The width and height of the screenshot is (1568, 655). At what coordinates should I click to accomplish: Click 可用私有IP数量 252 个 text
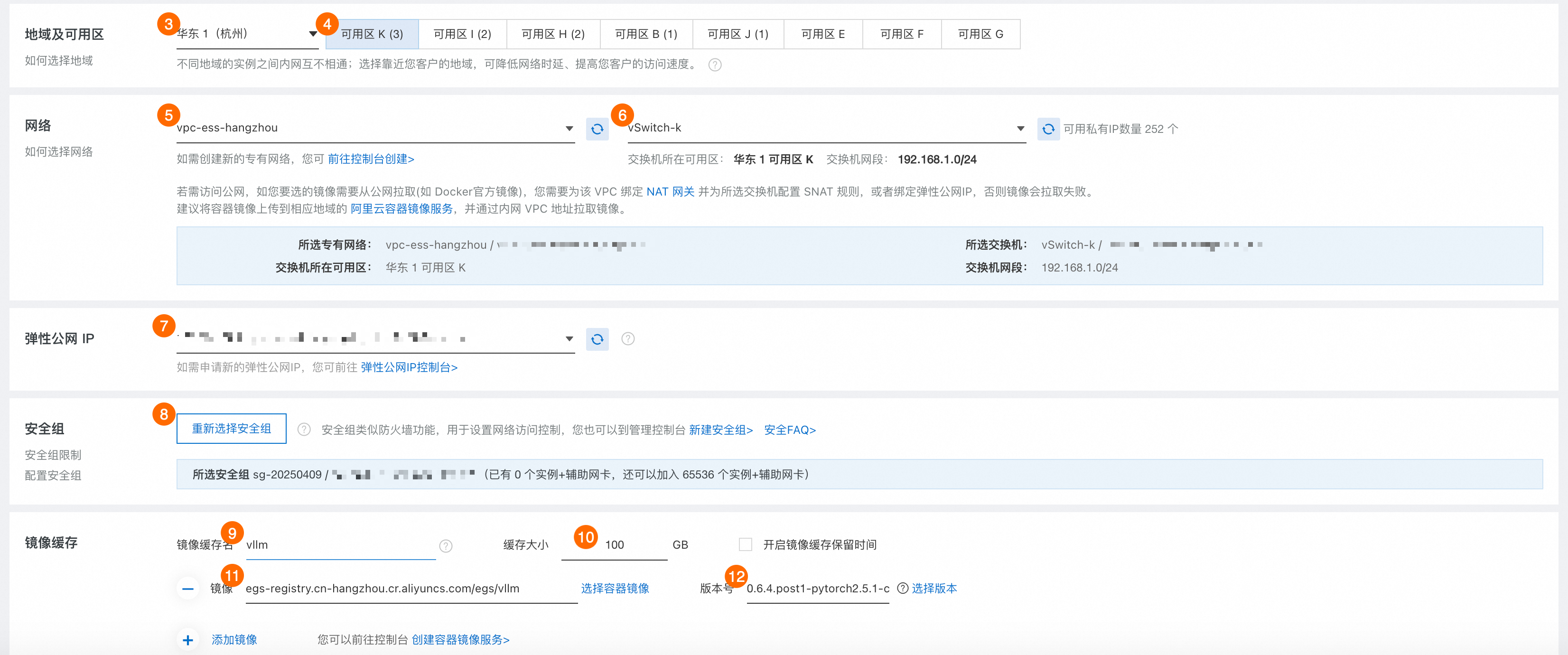[1120, 129]
